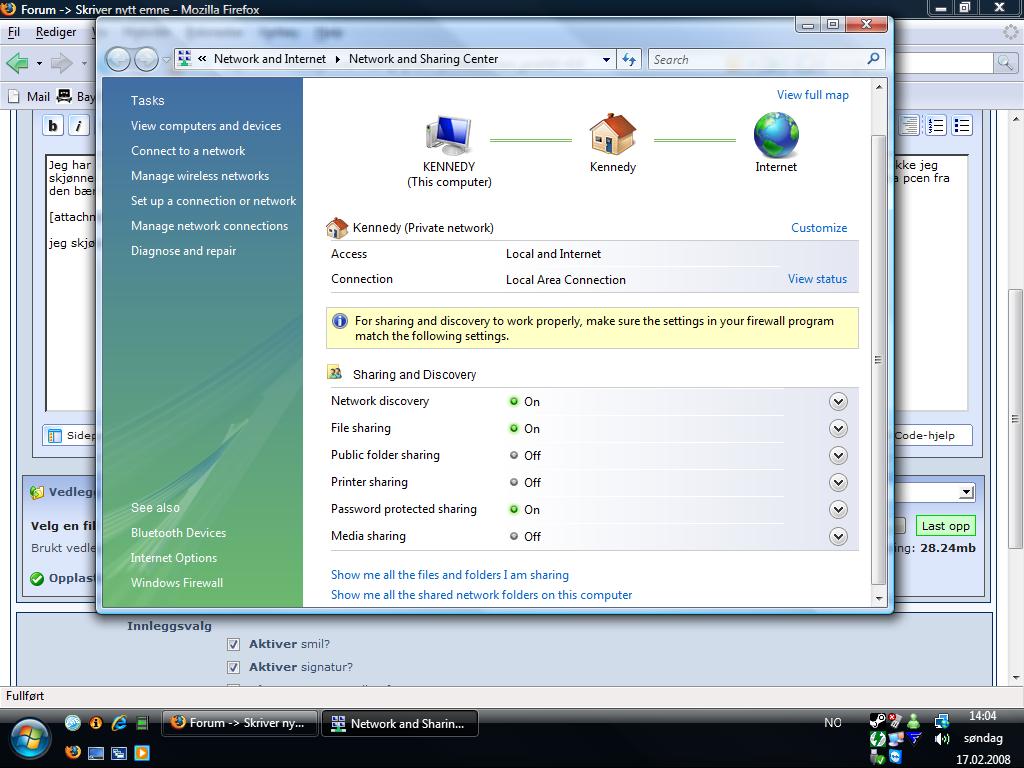This screenshot has height=768, width=1024.
Task: Switch to the Forum Firefox taskbar button
Action: coord(240,723)
